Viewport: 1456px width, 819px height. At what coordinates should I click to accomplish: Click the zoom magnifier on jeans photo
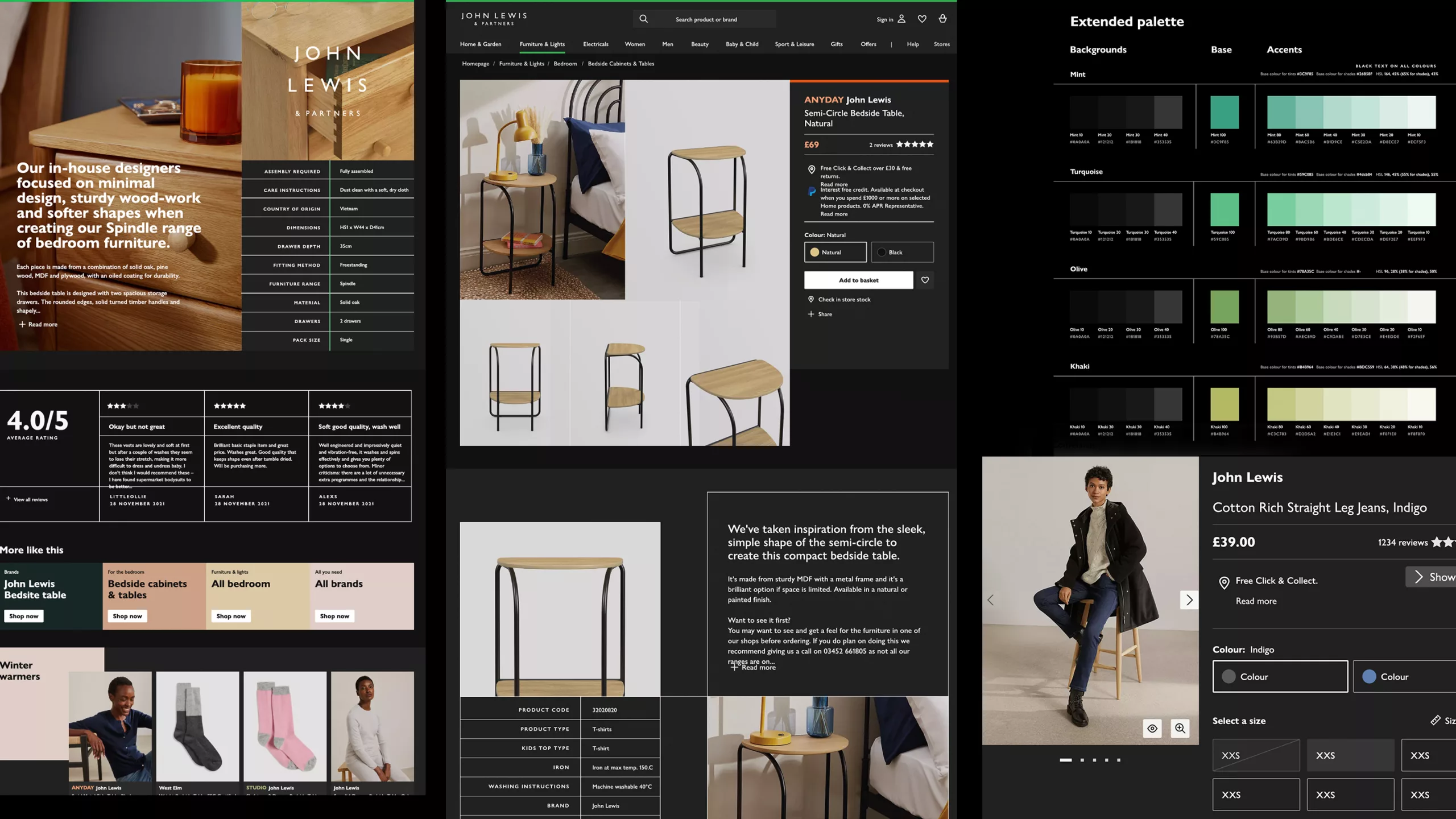(1180, 728)
